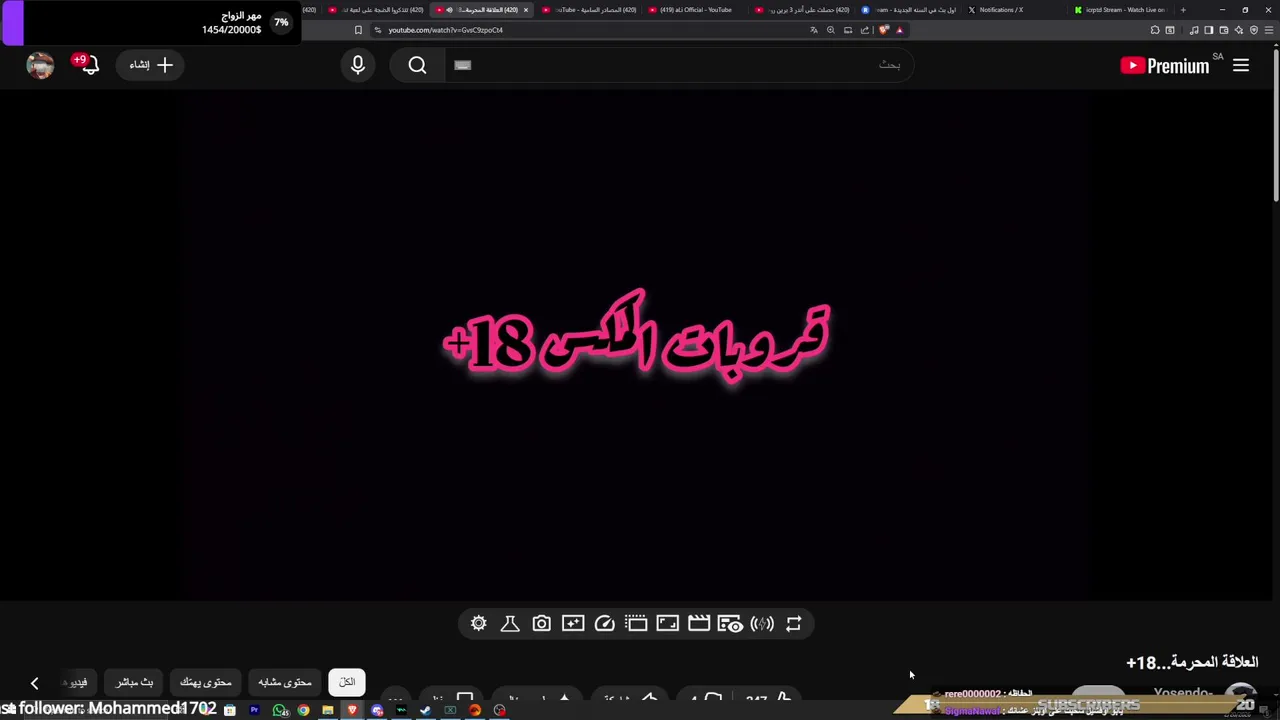Viewport: 1280px width, 720px height.
Task: Open the Brave Shields lion icon
Action: click(883, 30)
